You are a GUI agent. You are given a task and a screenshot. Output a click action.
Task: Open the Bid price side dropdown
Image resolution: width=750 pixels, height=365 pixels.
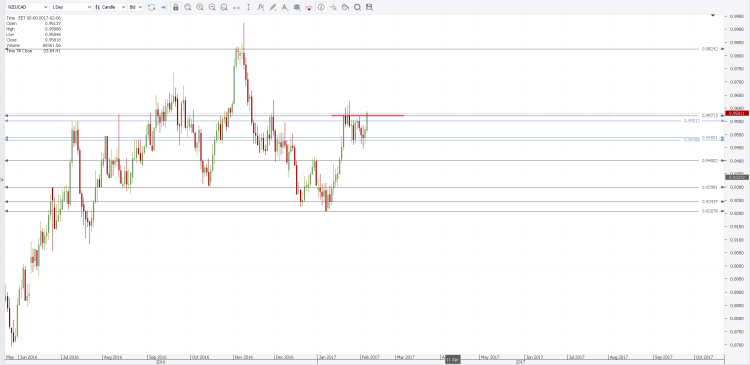click(x=135, y=7)
